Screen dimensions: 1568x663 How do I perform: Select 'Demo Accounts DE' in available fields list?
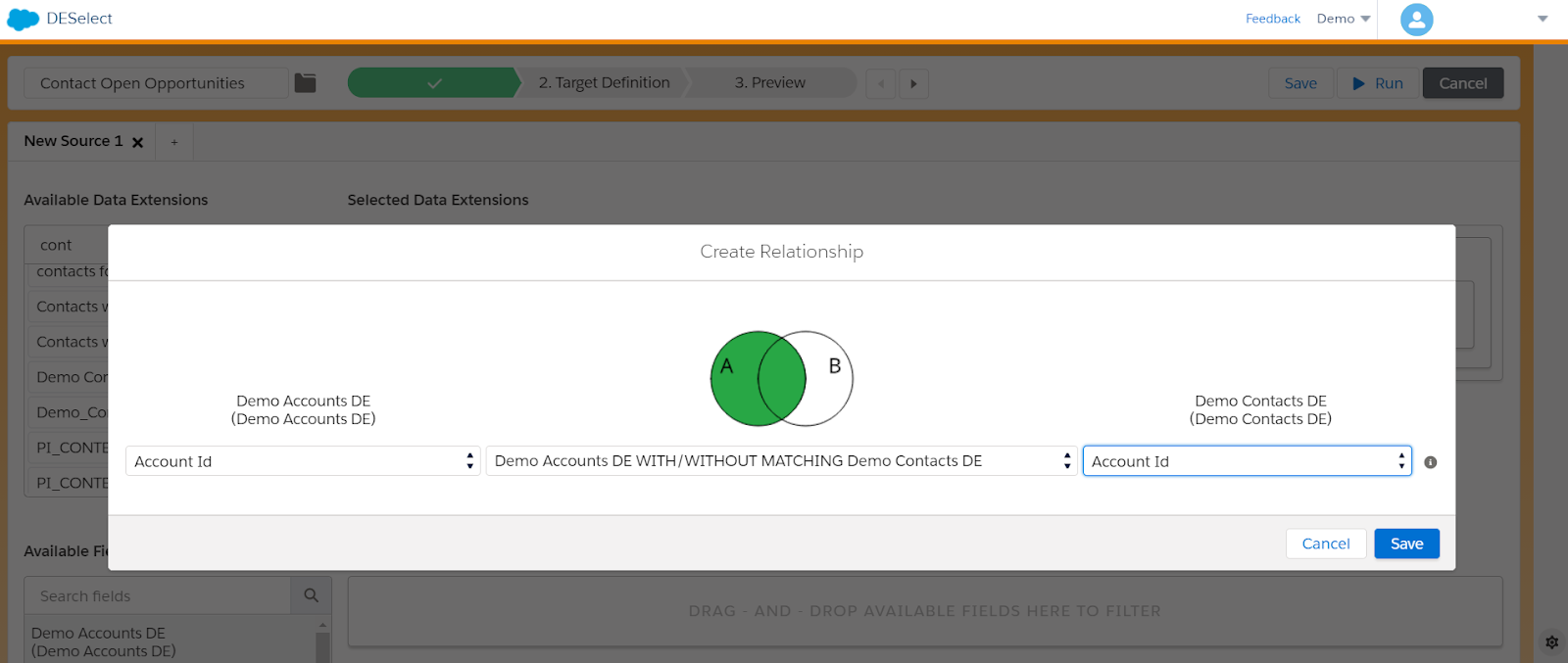(103, 642)
